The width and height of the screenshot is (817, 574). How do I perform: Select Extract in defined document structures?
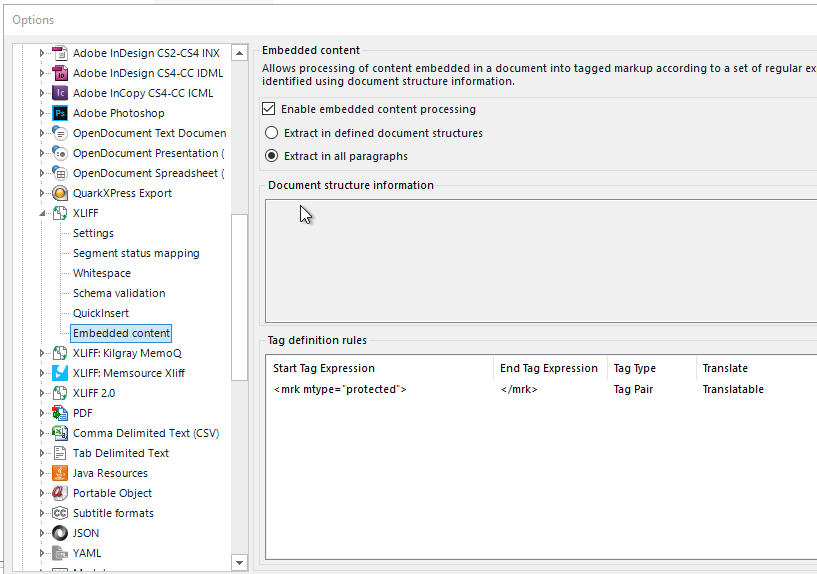271,133
